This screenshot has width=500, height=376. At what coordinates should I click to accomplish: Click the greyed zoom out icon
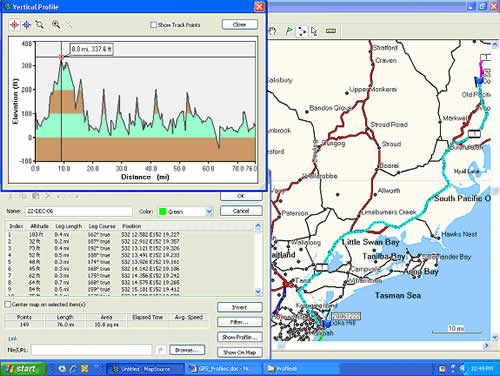point(69,24)
